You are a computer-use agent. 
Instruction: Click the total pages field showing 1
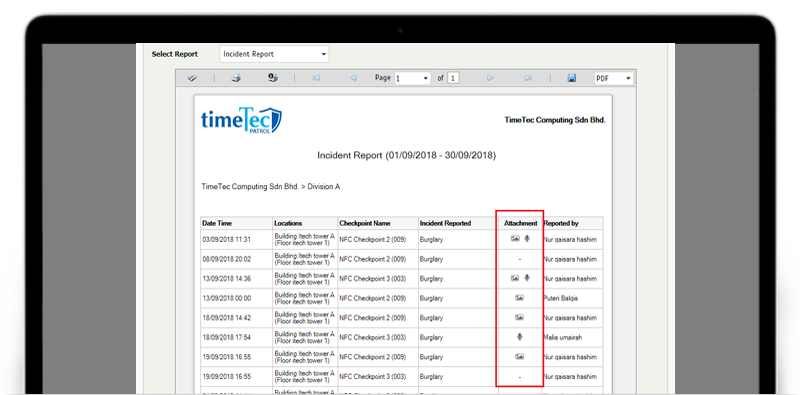click(x=453, y=79)
